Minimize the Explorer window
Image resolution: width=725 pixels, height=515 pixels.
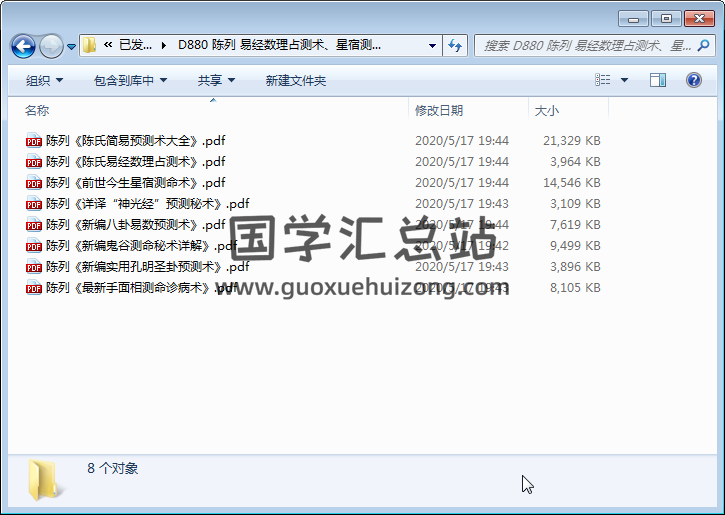pos(633,19)
